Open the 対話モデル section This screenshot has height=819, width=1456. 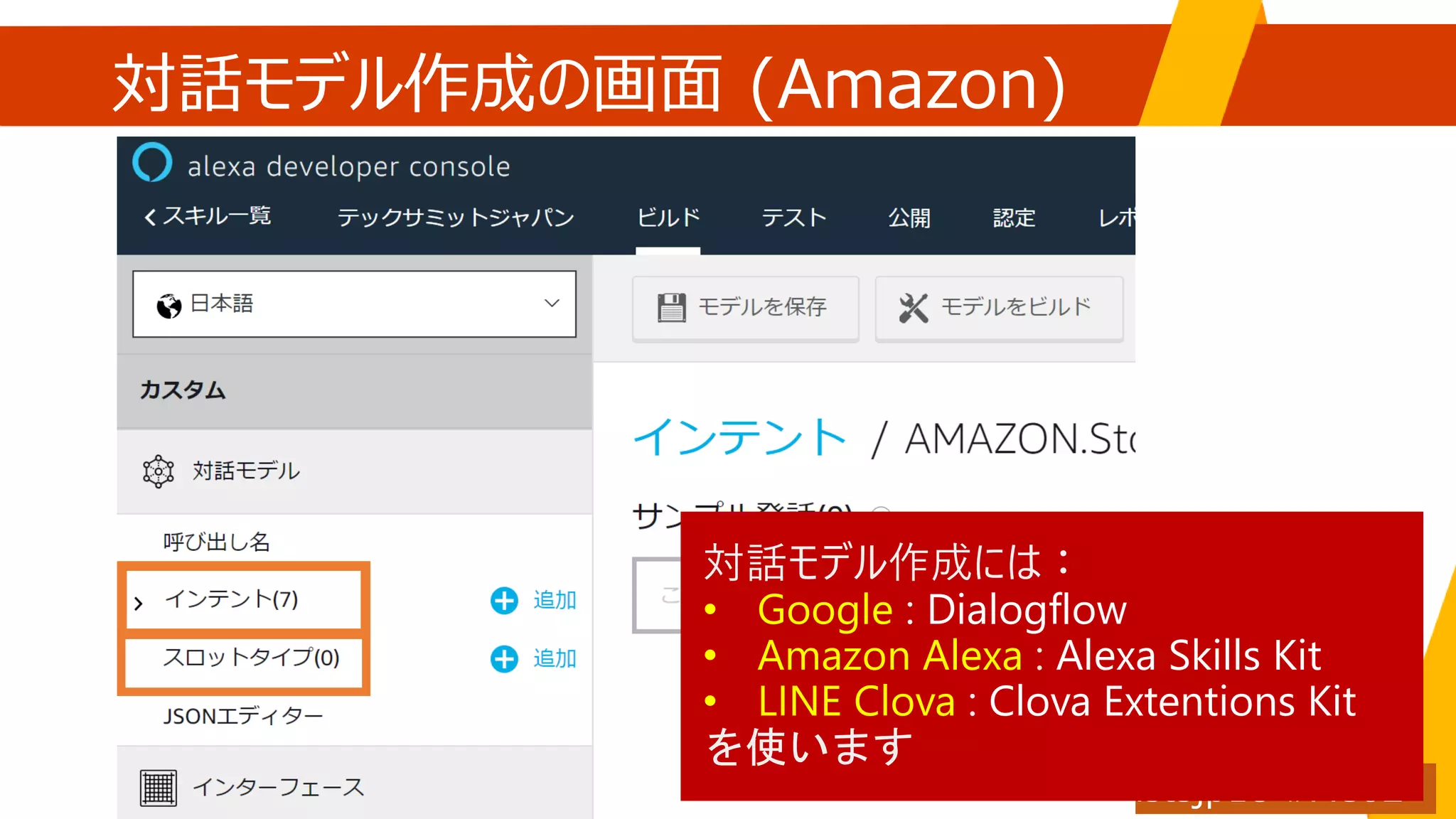coord(354,471)
